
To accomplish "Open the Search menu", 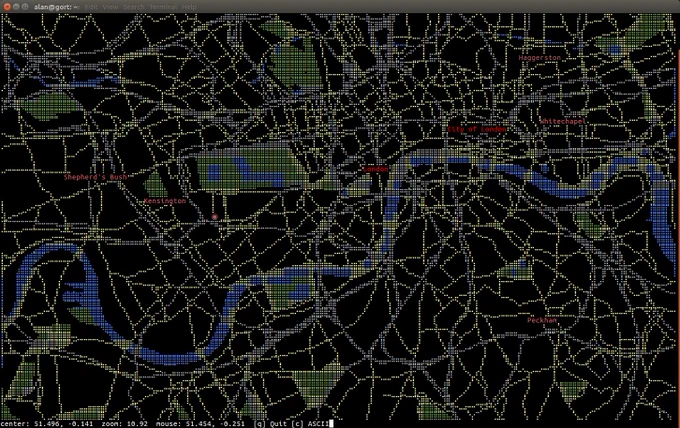I will click(134, 7).
